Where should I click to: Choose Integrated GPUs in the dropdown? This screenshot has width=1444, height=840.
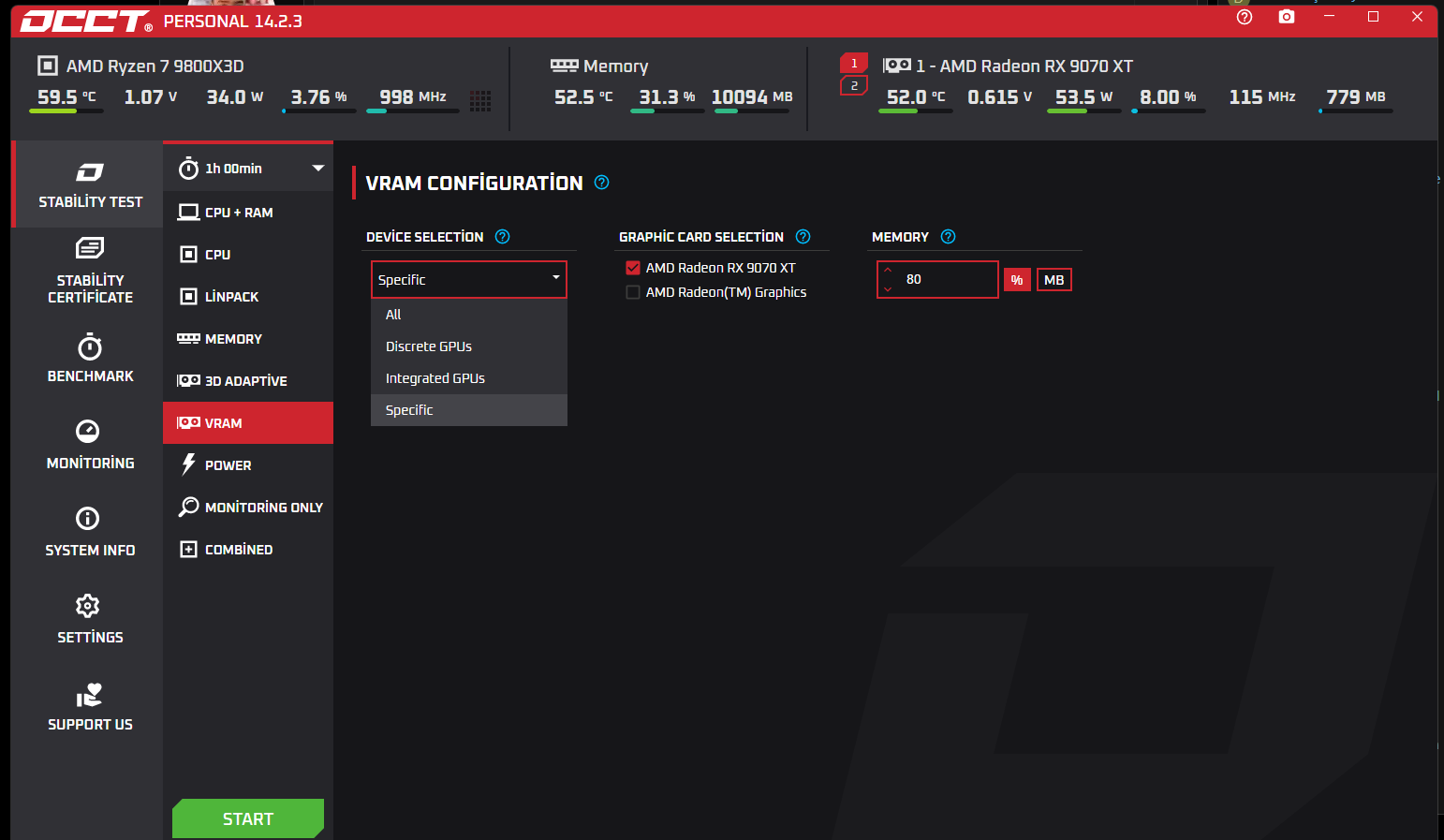(x=469, y=378)
